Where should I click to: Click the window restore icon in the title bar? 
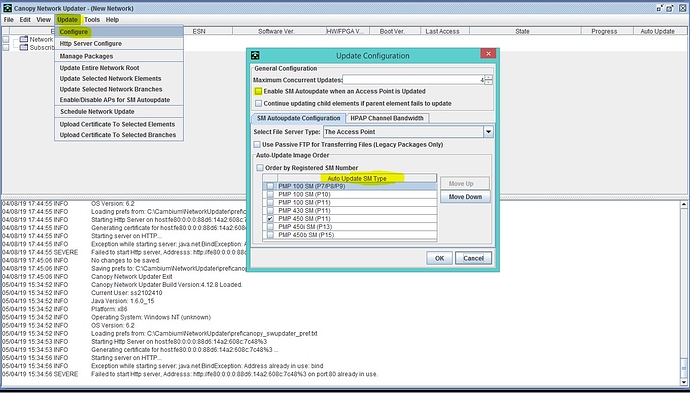coord(670,8)
